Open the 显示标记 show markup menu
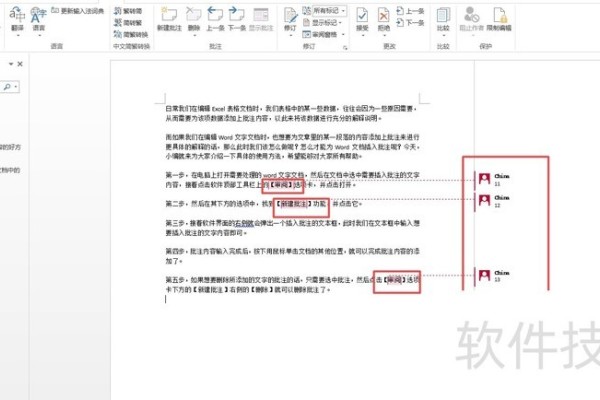 [x=322, y=23]
